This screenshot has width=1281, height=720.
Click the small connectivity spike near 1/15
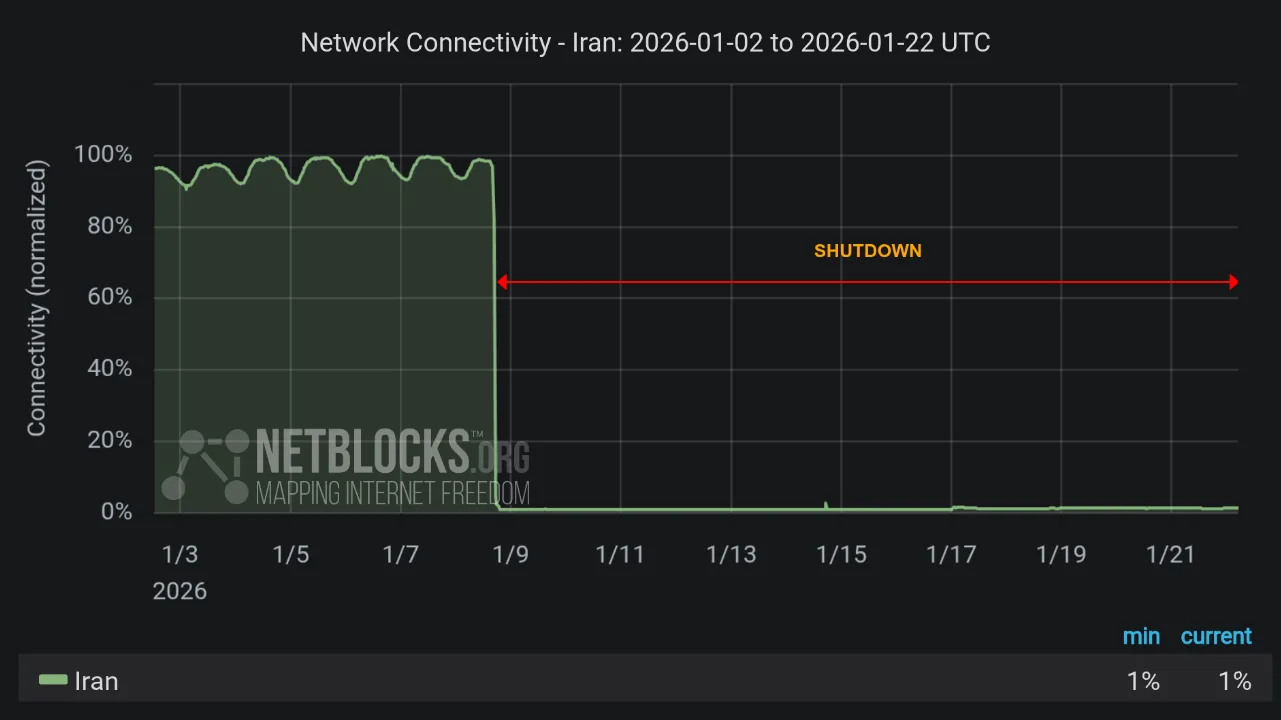pos(826,506)
